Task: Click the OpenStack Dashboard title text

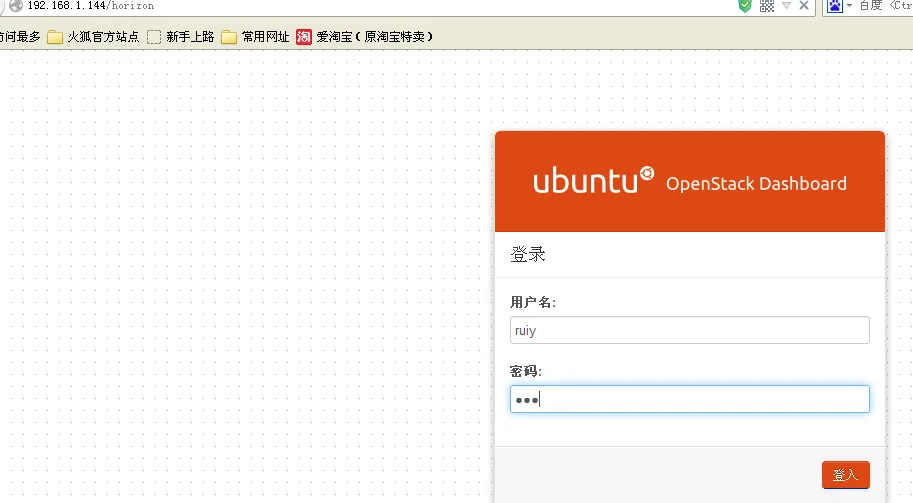Action: point(756,183)
